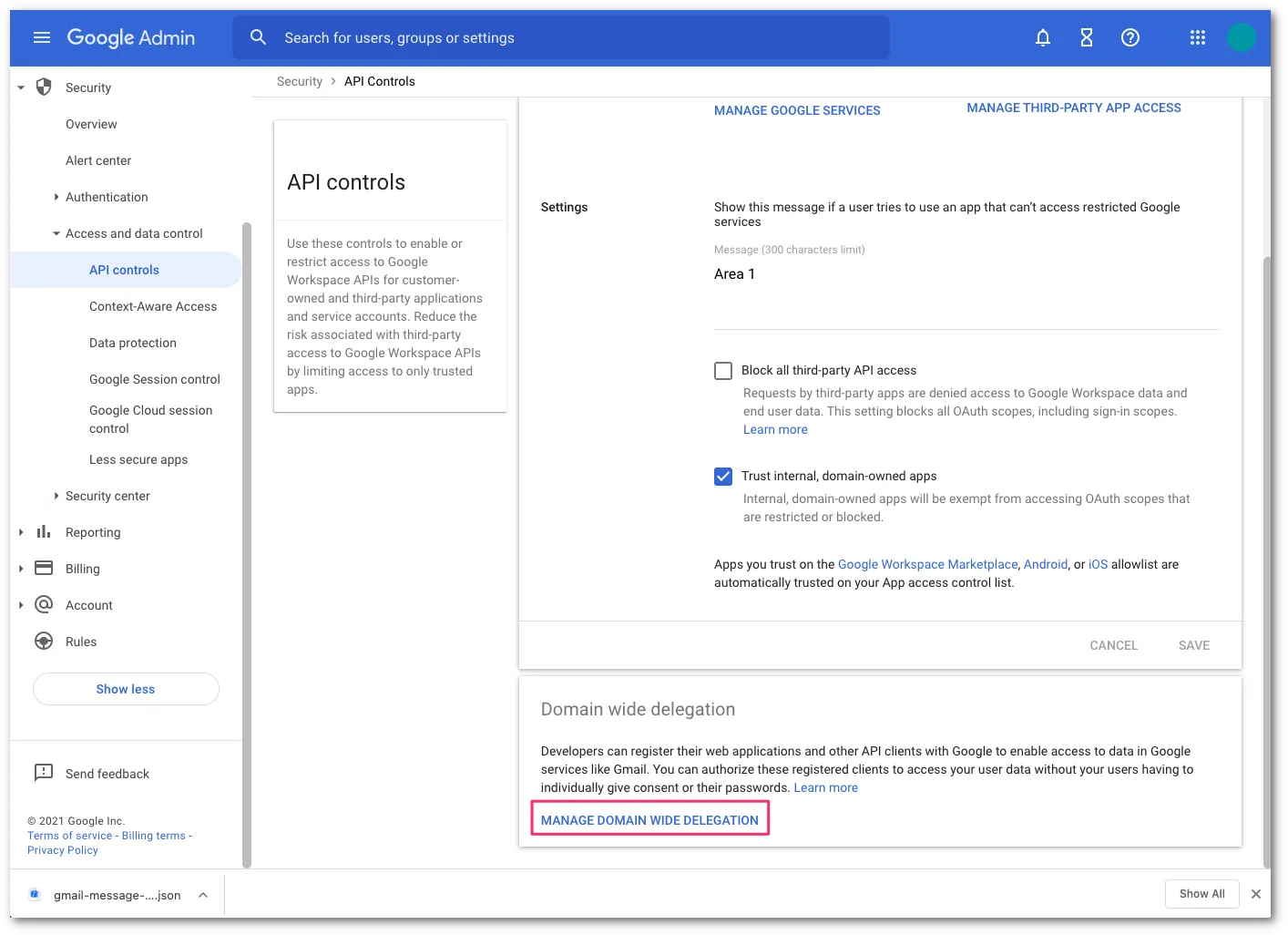Image resolution: width=1288 pixels, height=935 pixels.
Task: Click the tasks hourglass icon in top bar
Action: click(1086, 37)
